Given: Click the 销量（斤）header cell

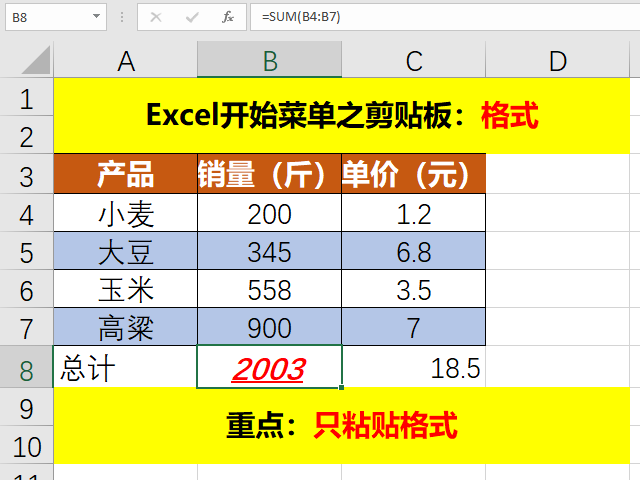Looking at the screenshot, I should click(269, 174).
